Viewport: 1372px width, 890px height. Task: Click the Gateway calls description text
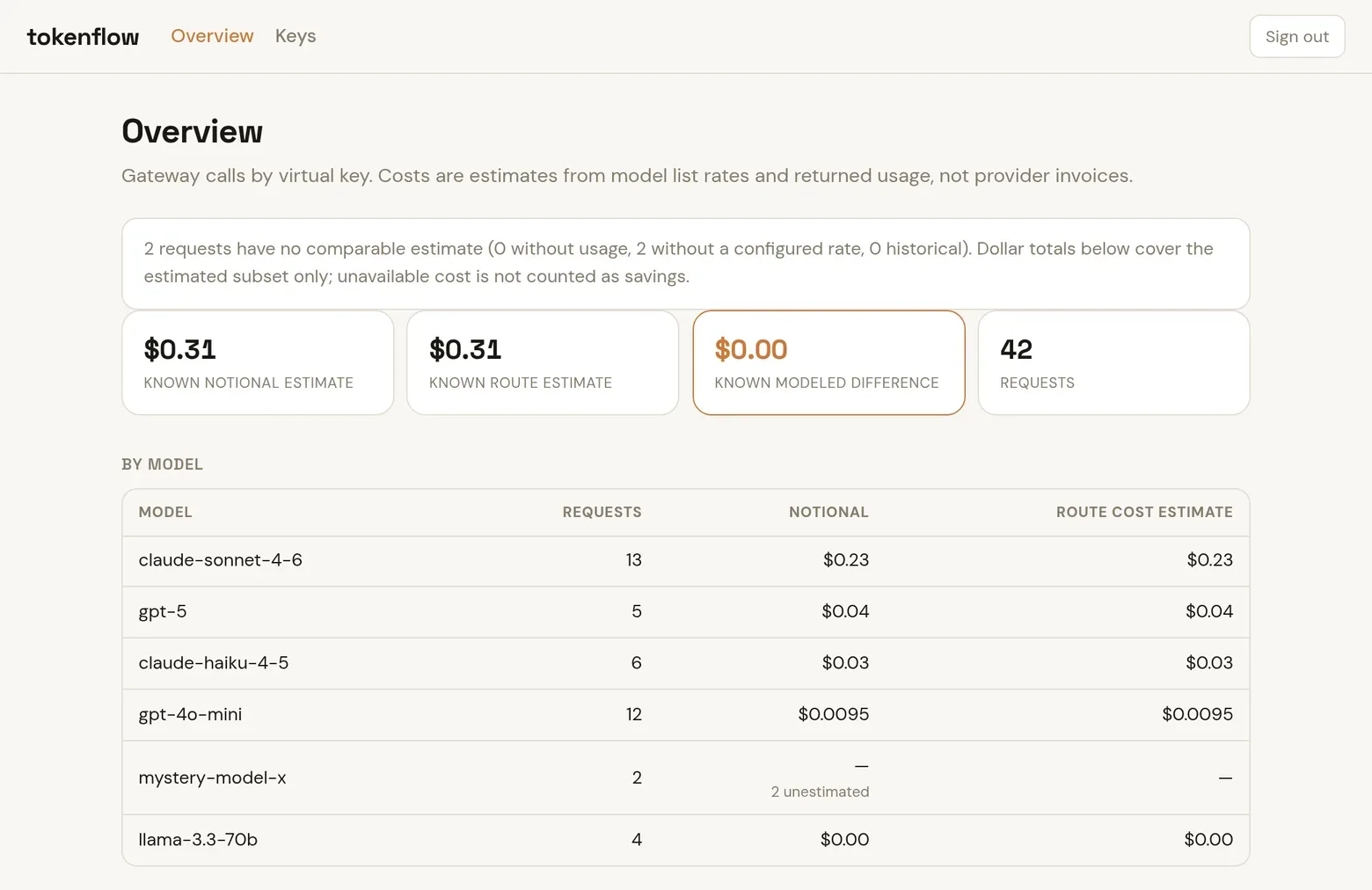coord(627,176)
